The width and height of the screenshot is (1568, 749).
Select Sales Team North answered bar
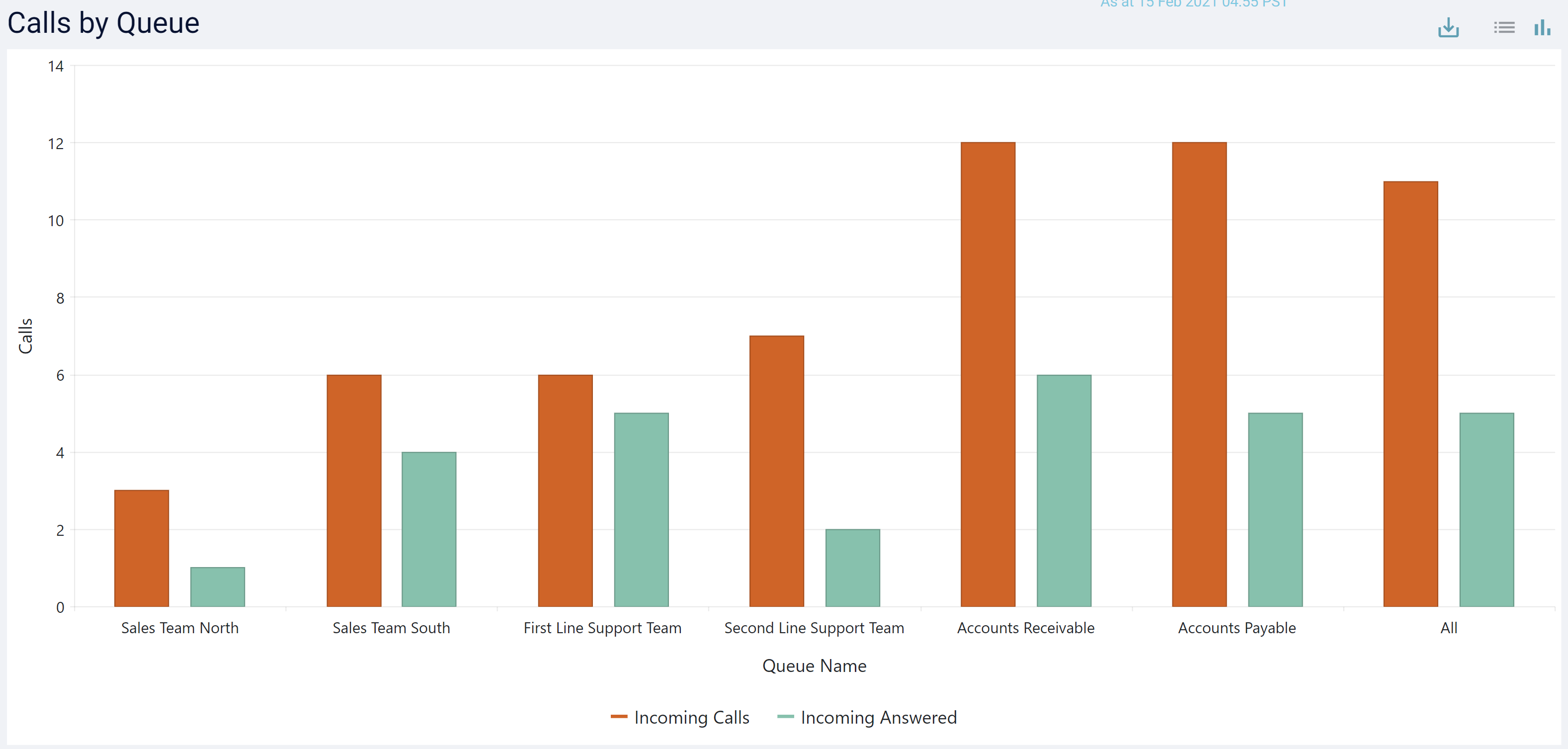coord(217,587)
